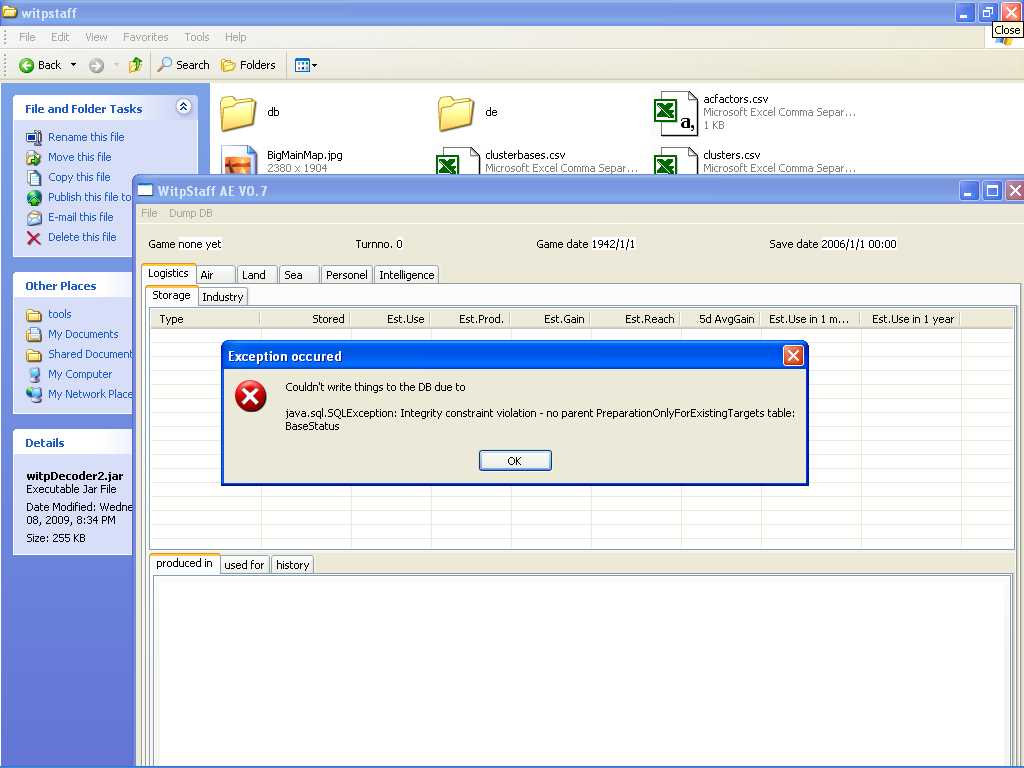Click the Rename this file icon
Viewport: 1024px width, 768px height.
click(x=34, y=137)
